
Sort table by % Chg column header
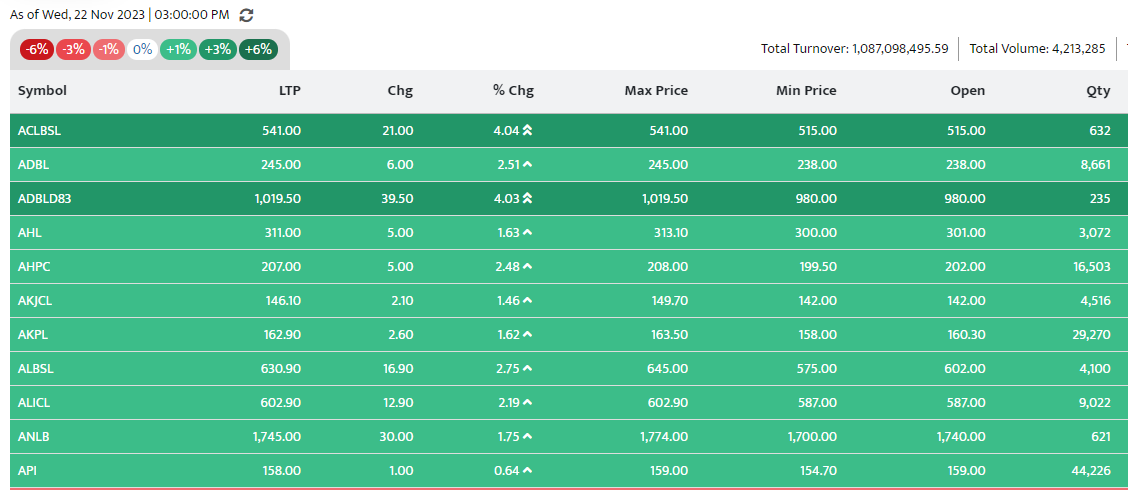(513, 91)
